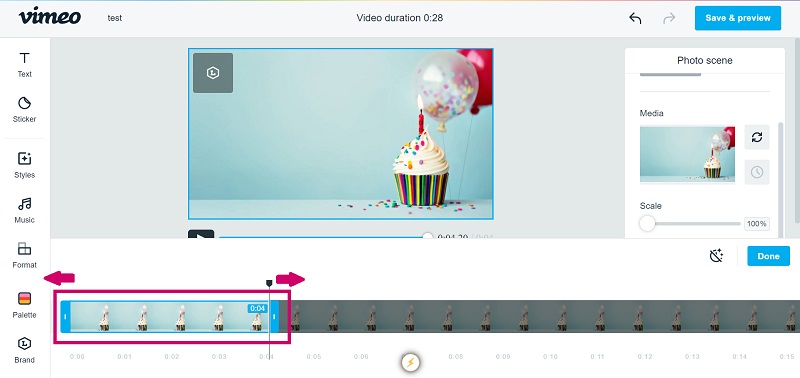Open the Styles panel
The width and height of the screenshot is (800, 378).
point(24,166)
